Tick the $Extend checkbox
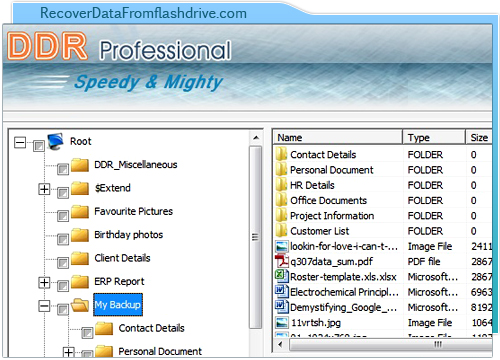This screenshot has width=500, height=360. 63,193
